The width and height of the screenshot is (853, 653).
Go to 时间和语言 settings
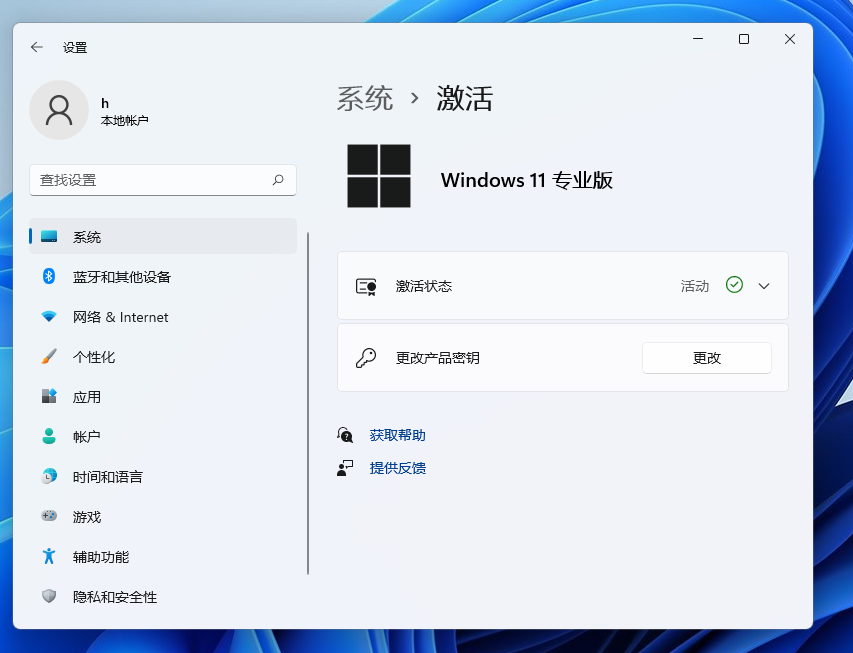coord(163,477)
